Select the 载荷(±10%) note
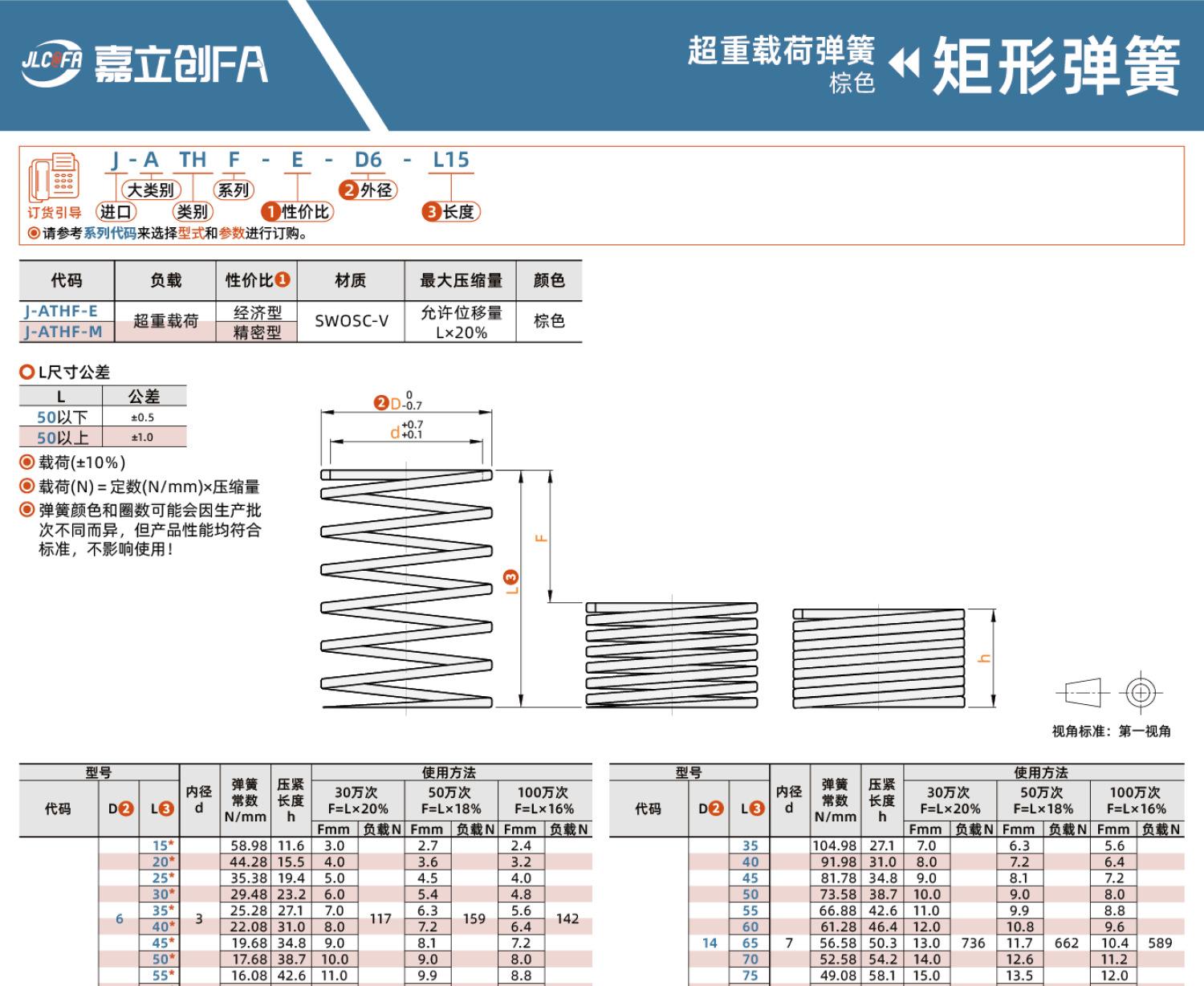Image resolution: width=1204 pixels, height=986 pixels. (82, 462)
